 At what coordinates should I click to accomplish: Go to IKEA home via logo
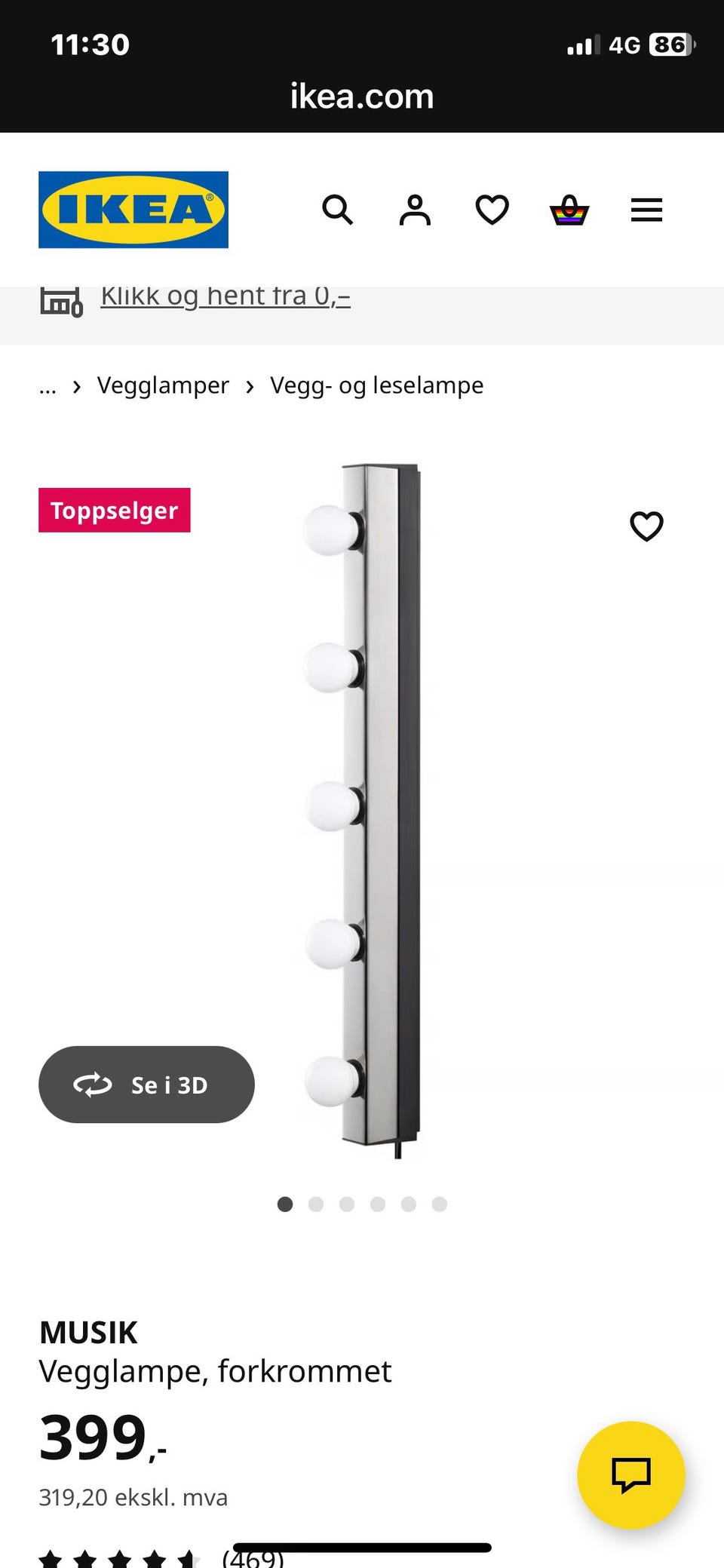click(133, 210)
